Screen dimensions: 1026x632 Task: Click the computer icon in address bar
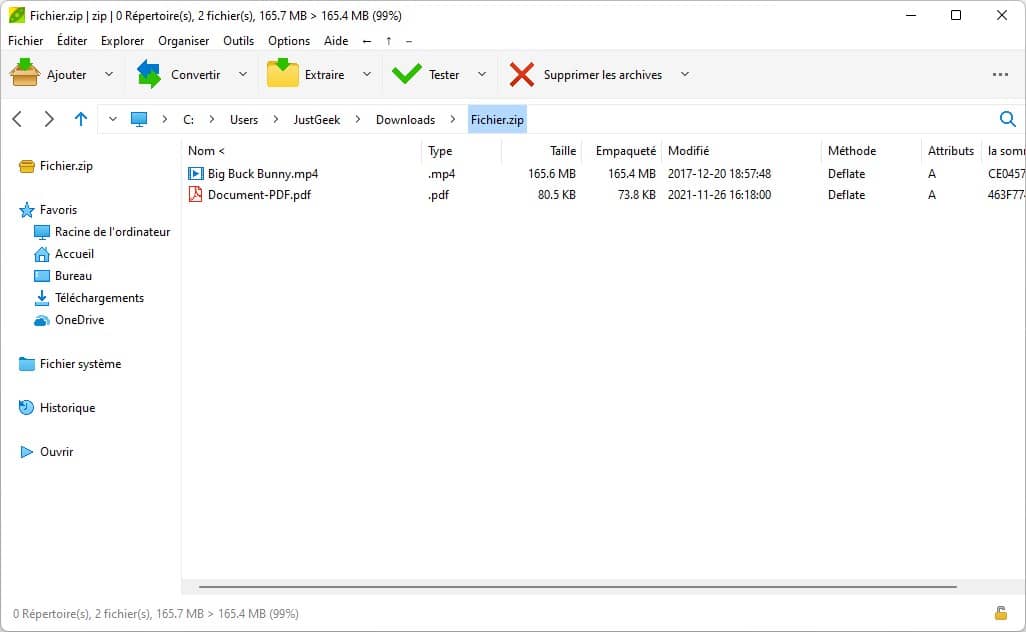pyautogui.click(x=139, y=120)
